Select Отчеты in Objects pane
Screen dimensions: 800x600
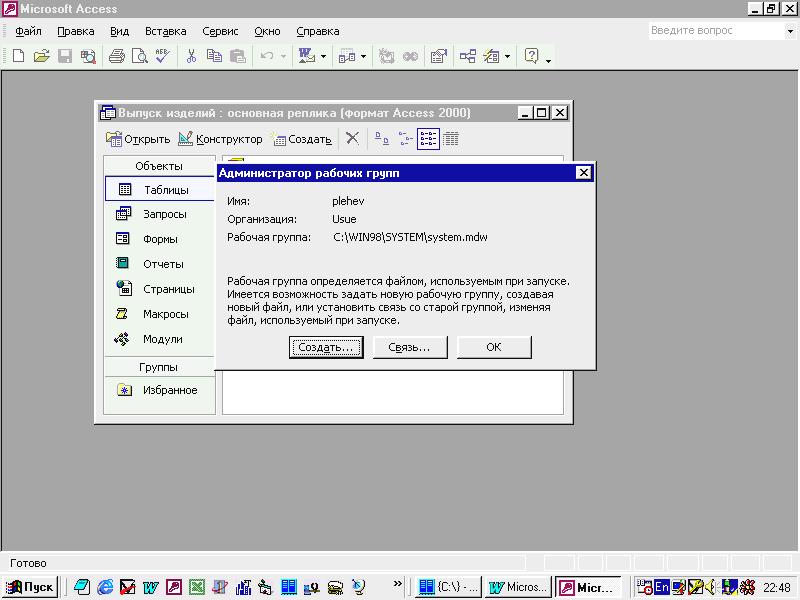[160, 264]
